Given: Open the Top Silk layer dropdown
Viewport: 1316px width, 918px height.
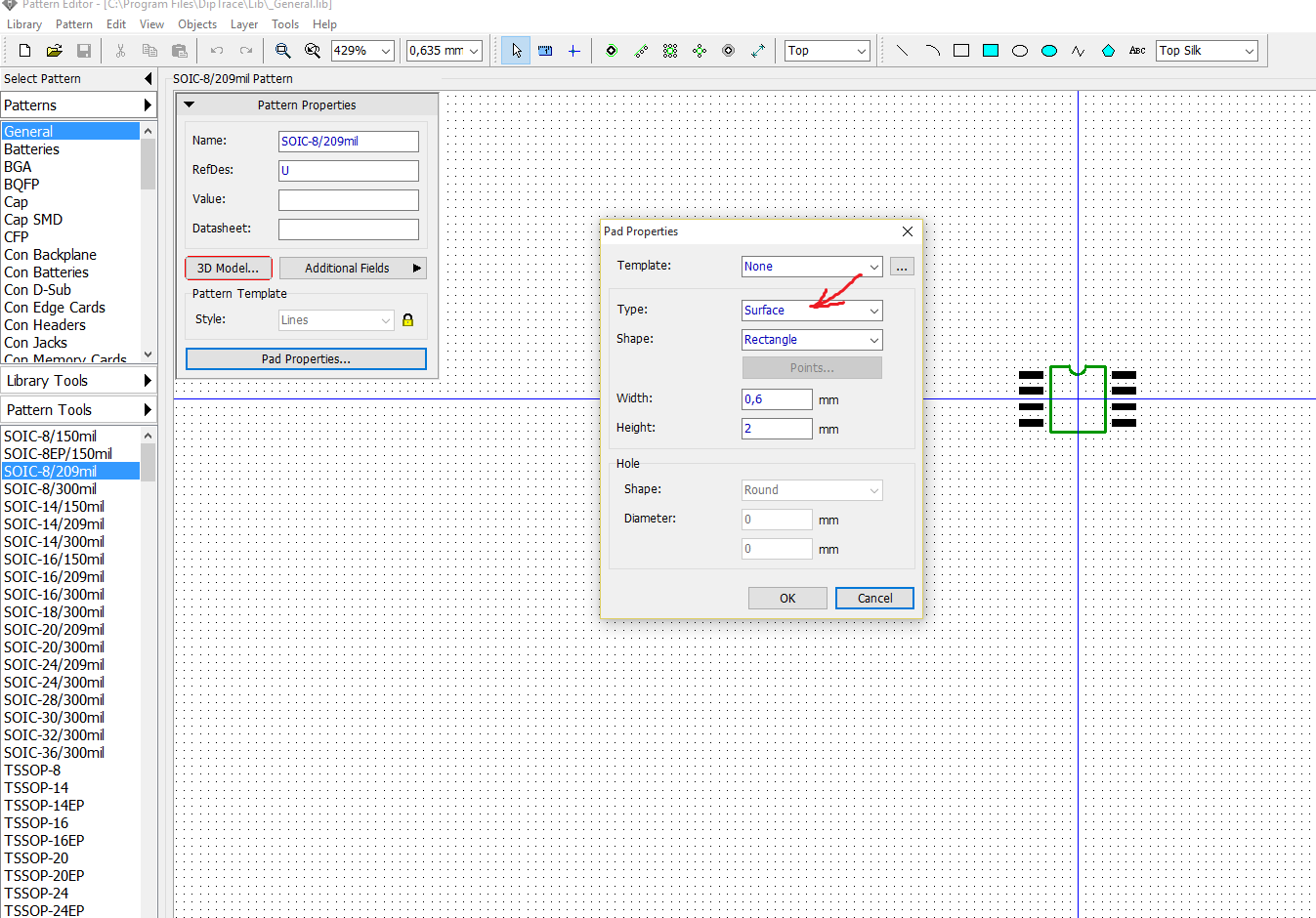Looking at the screenshot, I should point(1207,51).
